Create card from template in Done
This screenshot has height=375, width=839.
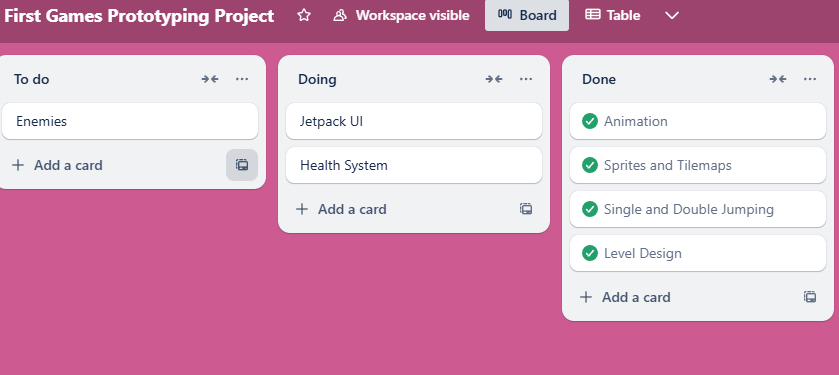(810, 297)
